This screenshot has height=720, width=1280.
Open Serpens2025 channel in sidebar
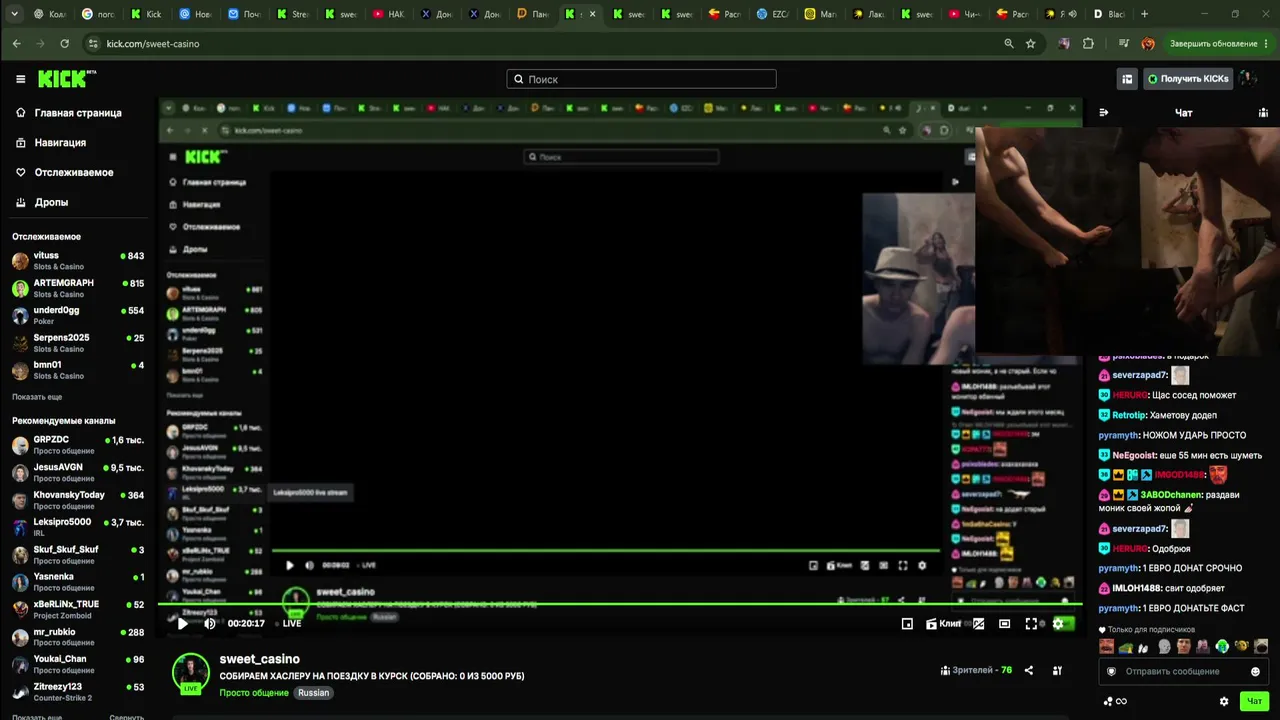78,343
